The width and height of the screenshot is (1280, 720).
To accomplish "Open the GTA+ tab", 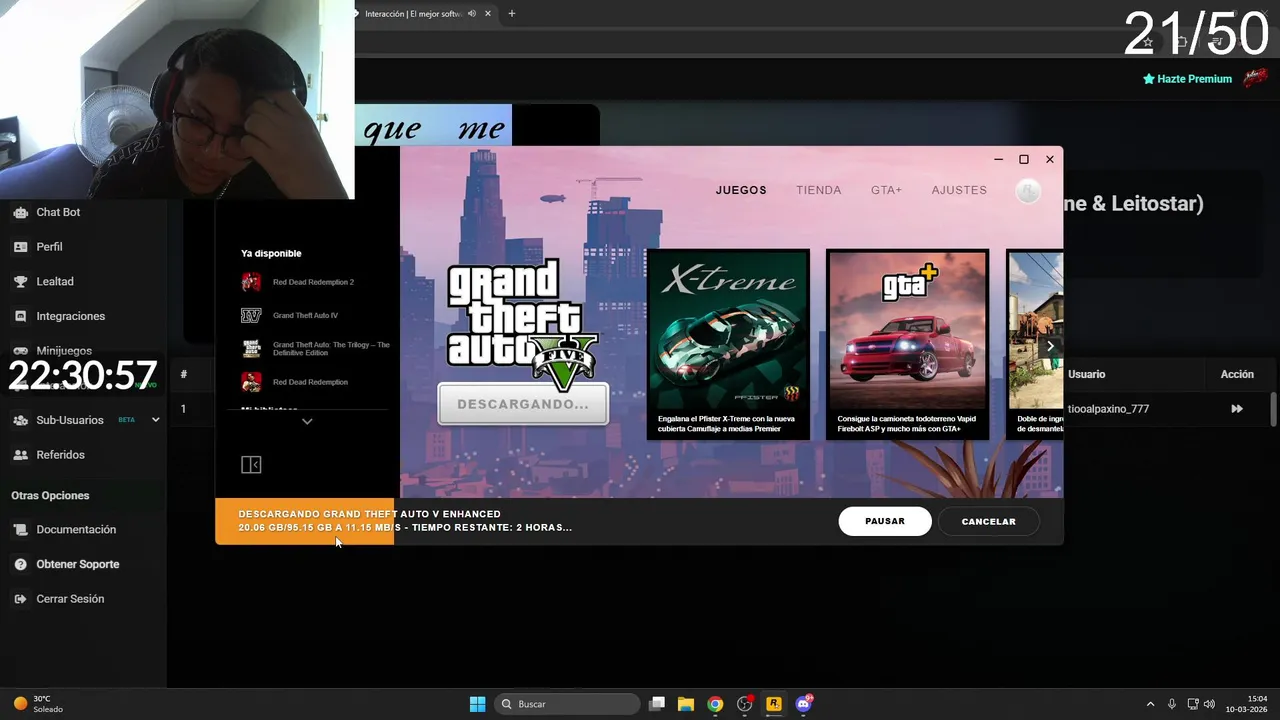I will pos(886,190).
